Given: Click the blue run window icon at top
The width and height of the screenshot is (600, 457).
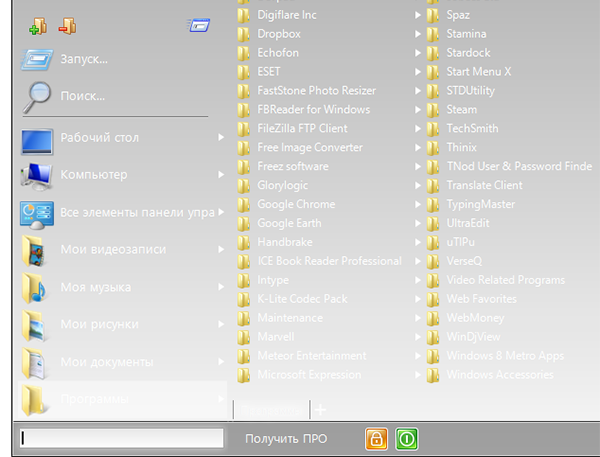Looking at the screenshot, I should pos(199,25).
